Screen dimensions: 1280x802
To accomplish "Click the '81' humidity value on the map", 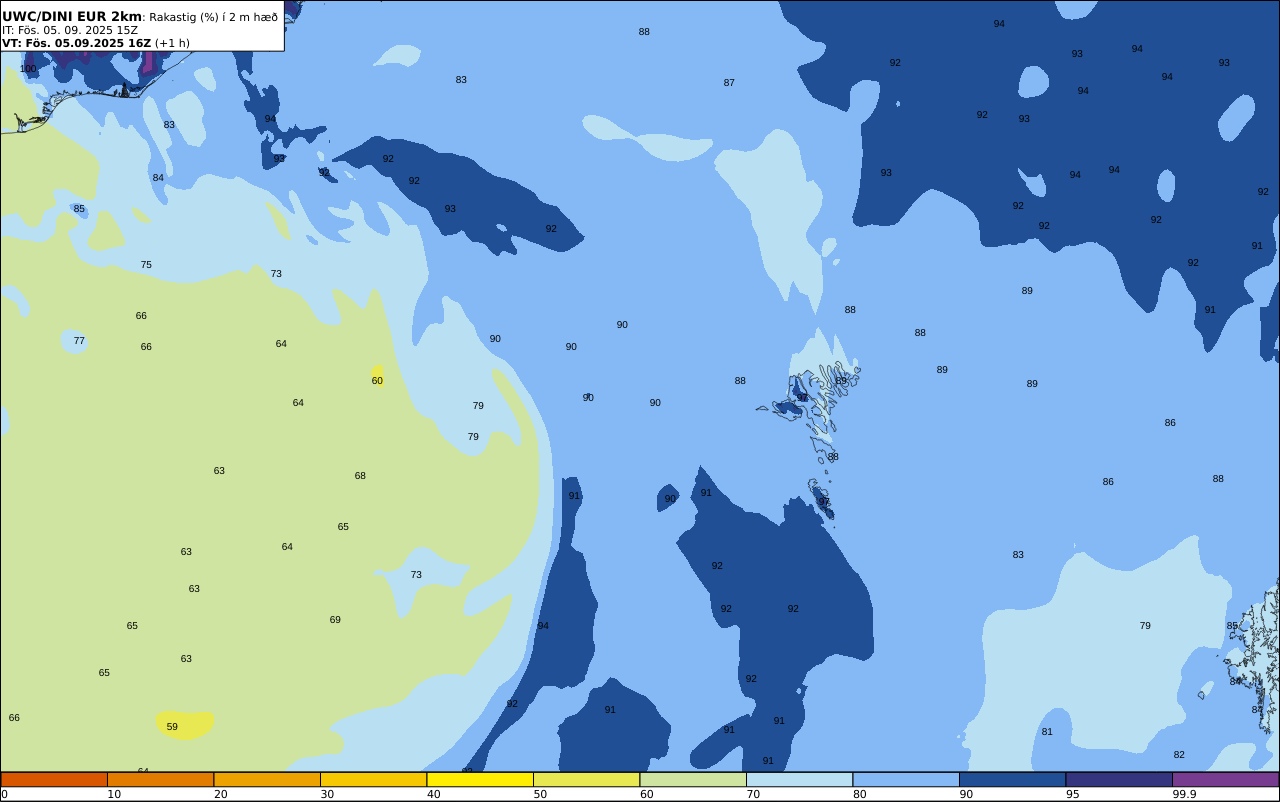I will [x=1047, y=732].
